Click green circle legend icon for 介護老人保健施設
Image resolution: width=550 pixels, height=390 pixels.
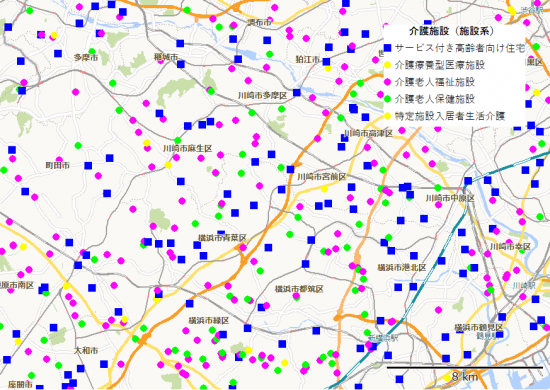pyautogui.click(x=387, y=99)
